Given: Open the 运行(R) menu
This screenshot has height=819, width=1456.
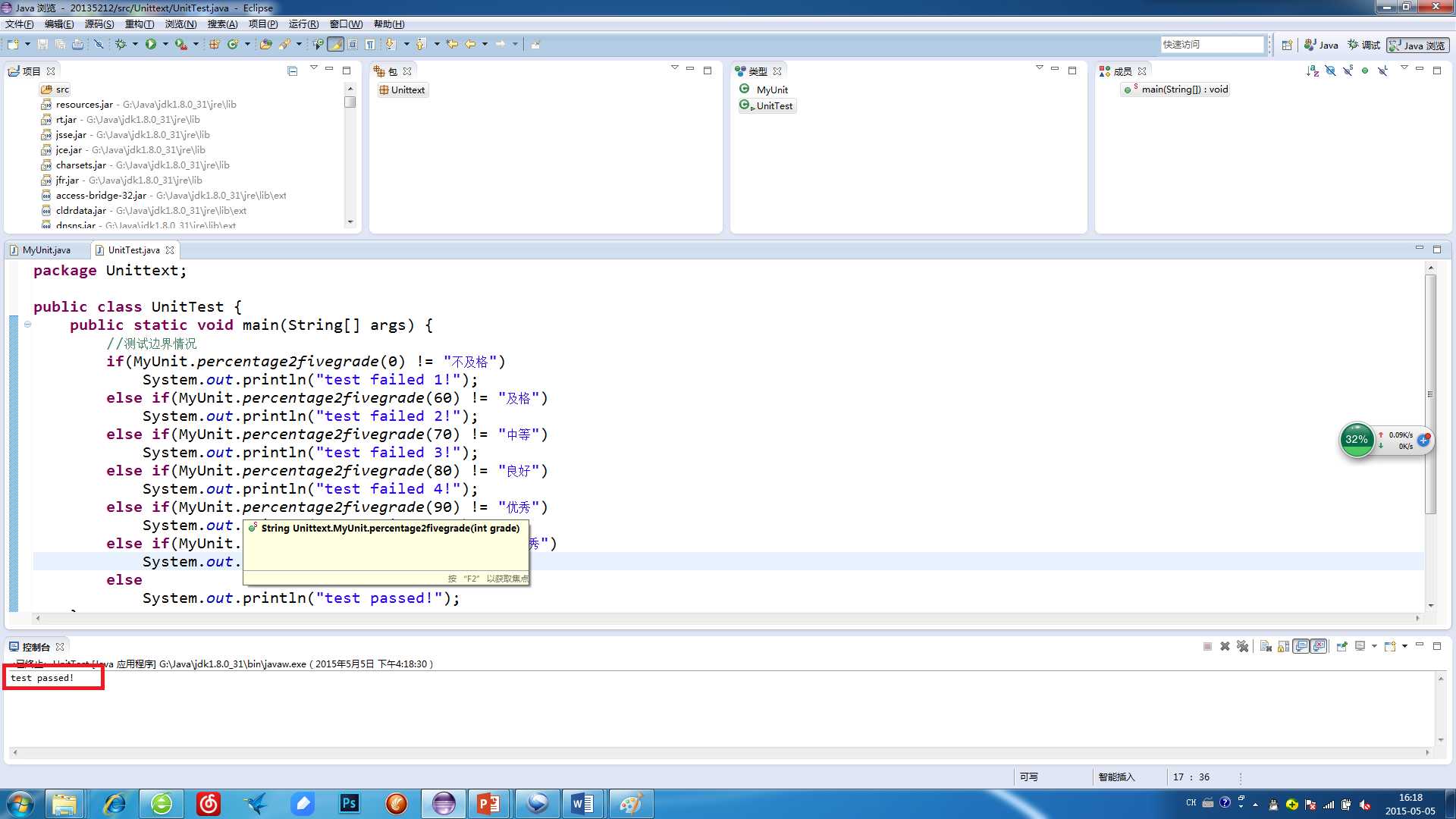Looking at the screenshot, I should (x=303, y=24).
